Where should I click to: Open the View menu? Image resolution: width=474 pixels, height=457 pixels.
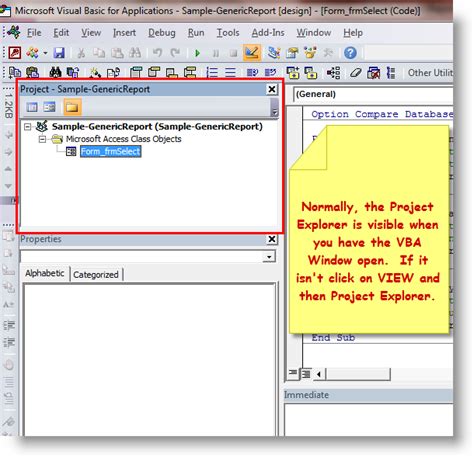pos(91,33)
